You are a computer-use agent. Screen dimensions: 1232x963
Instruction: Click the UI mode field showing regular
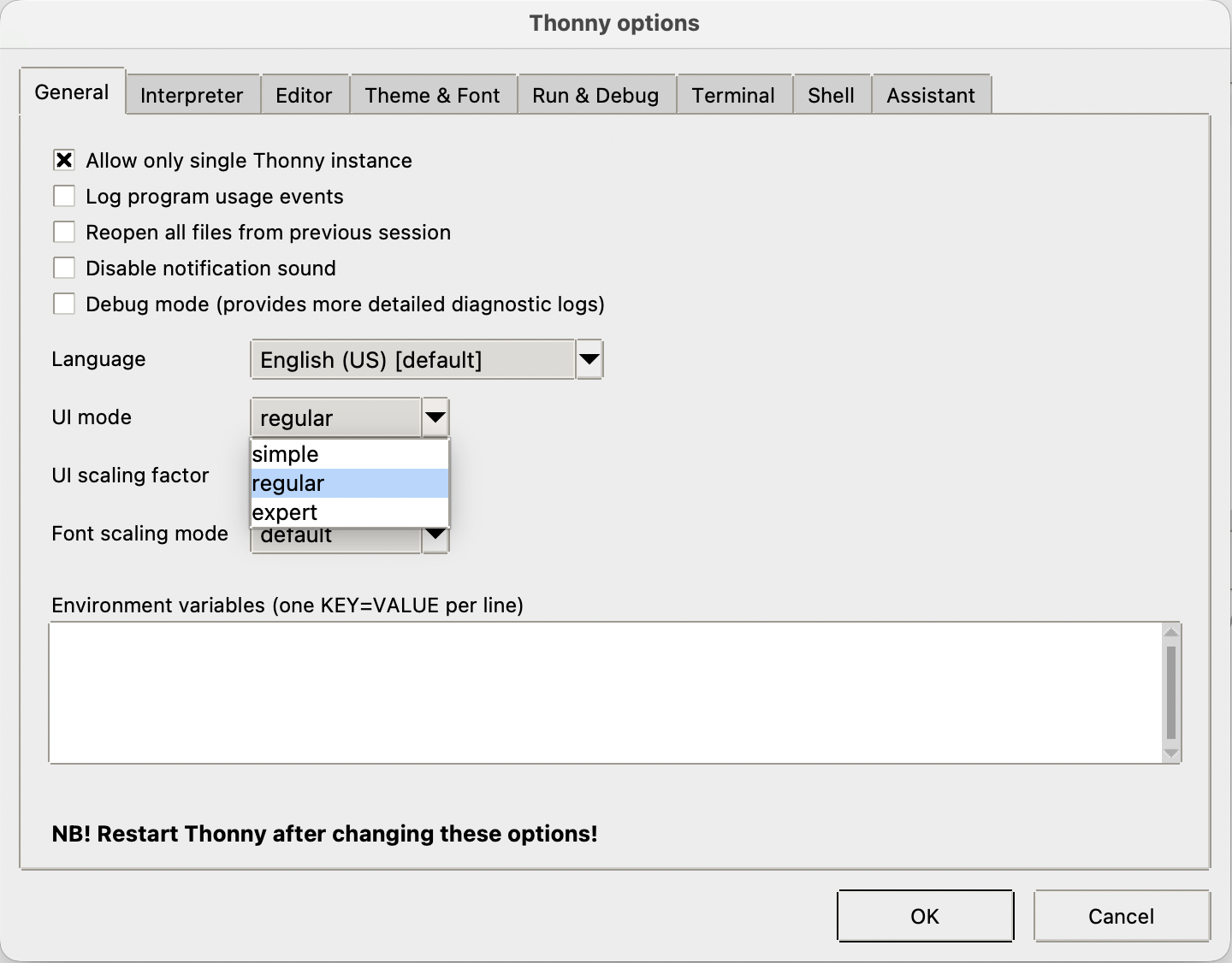coord(336,417)
